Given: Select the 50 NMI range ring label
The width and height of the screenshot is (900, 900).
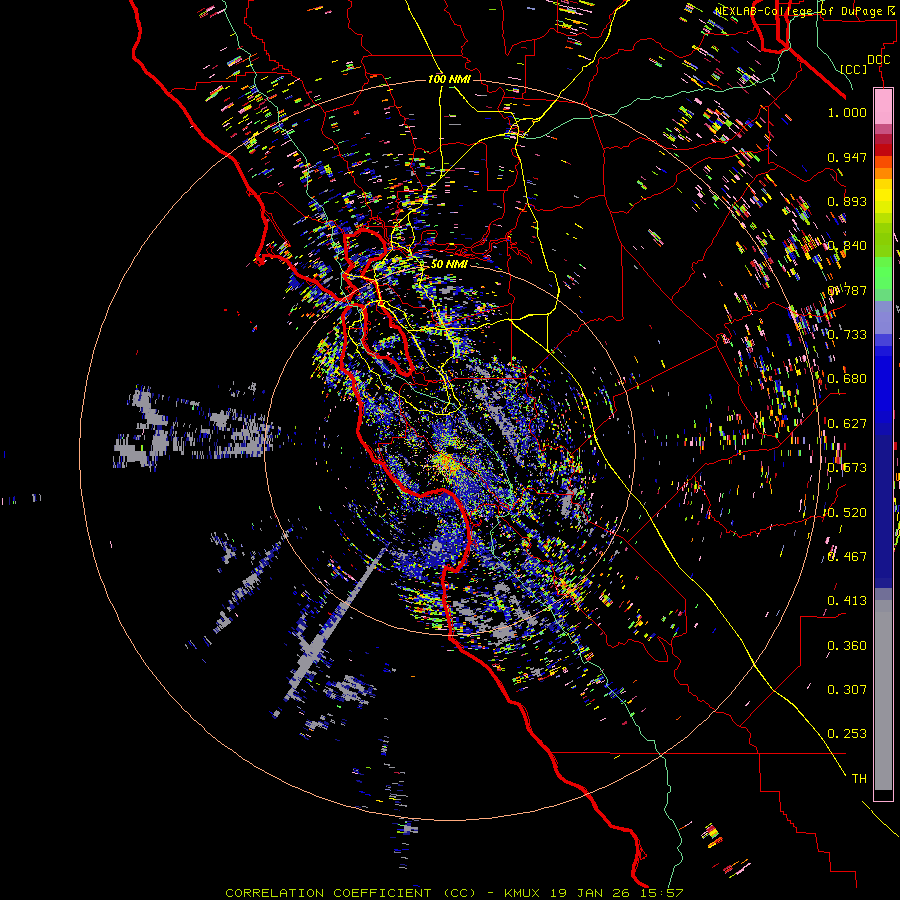Looking at the screenshot, I should tap(449, 264).
